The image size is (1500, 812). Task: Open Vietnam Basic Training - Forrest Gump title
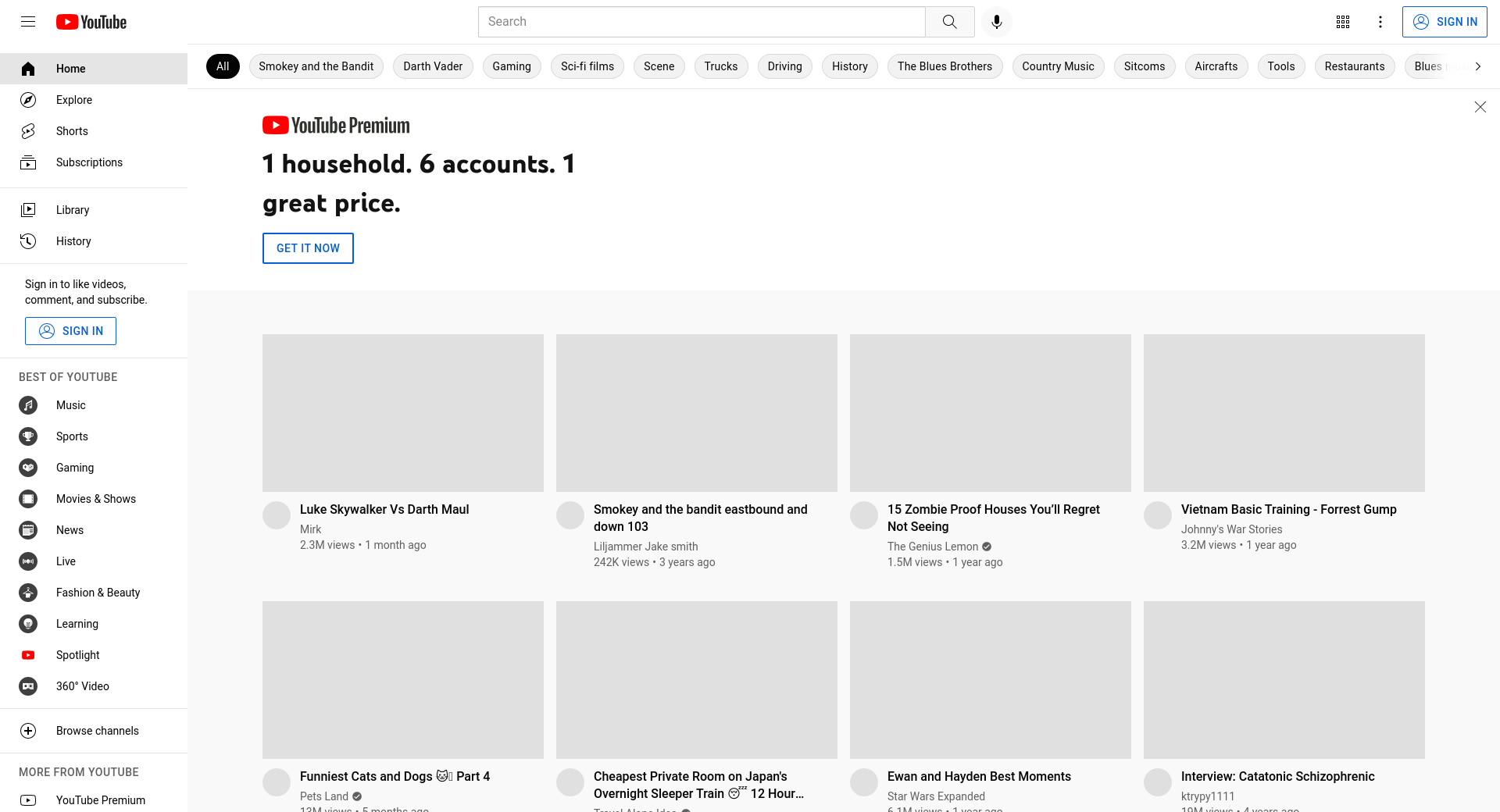[x=1289, y=509]
